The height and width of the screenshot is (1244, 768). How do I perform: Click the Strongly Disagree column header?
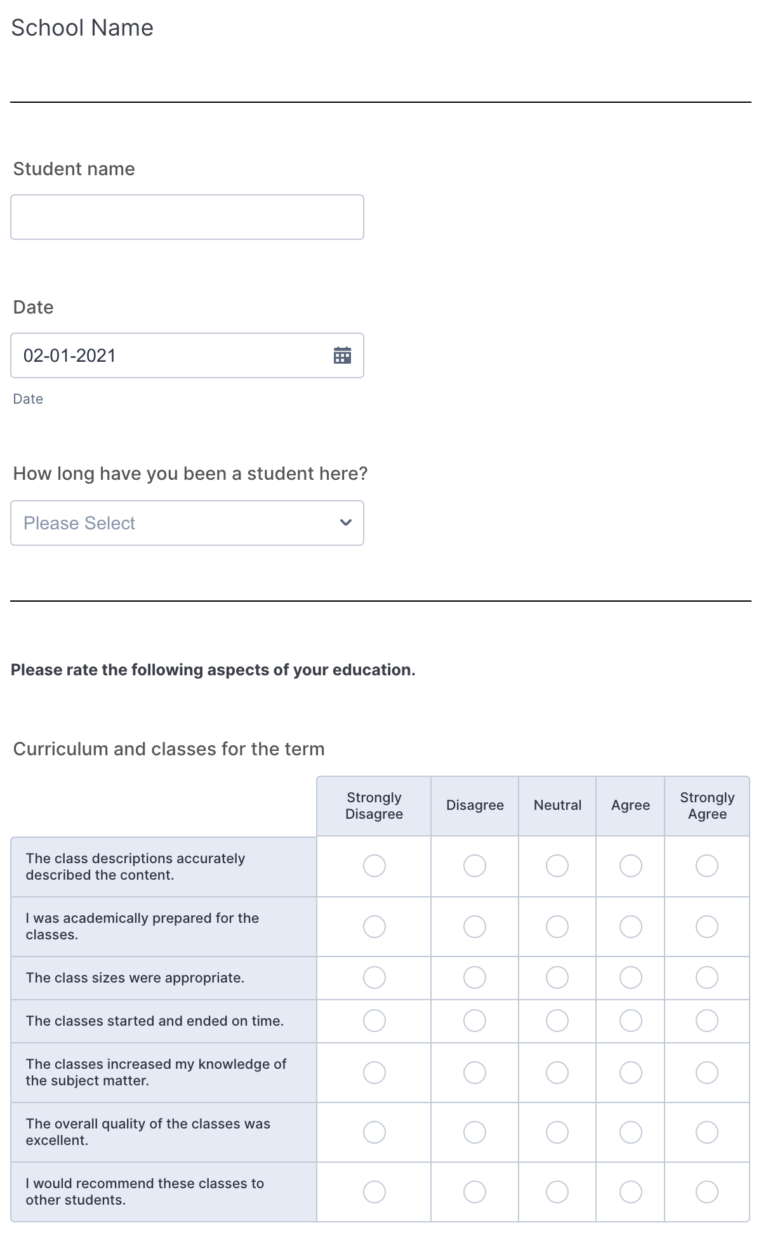pyautogui.click(x=373, y=805)
